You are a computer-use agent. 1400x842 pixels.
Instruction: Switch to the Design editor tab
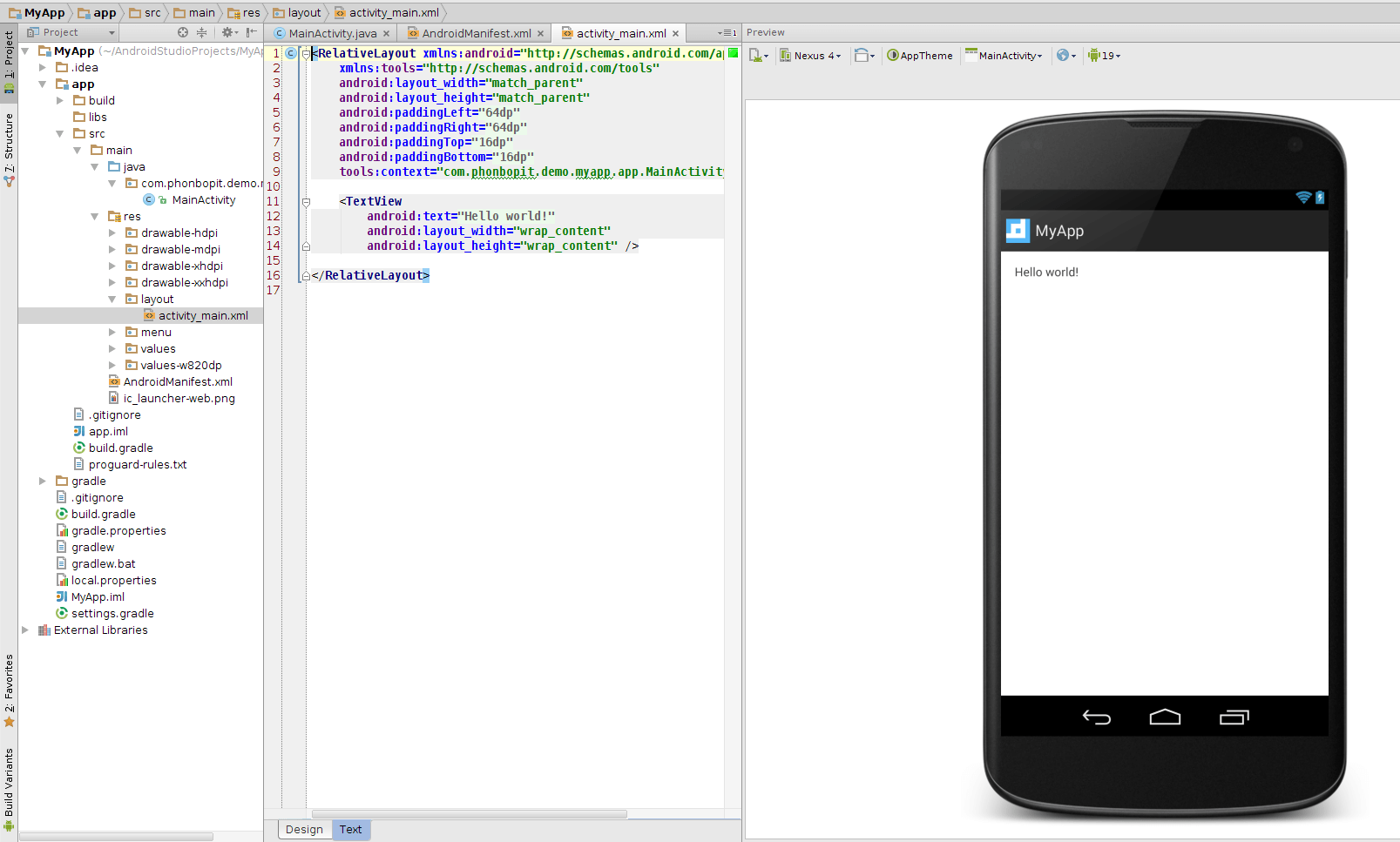304,830
